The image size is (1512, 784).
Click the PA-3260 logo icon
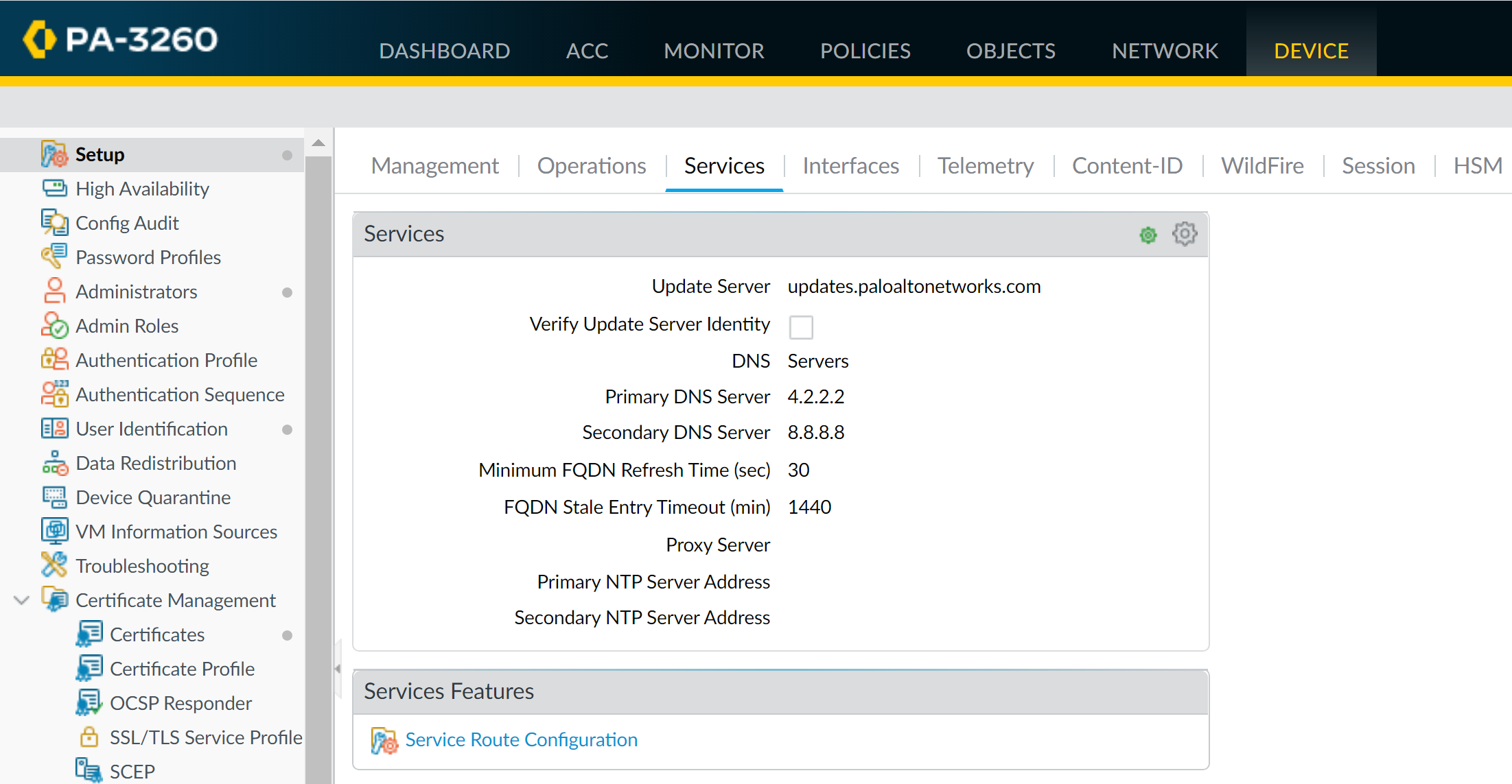click(39, 39)
